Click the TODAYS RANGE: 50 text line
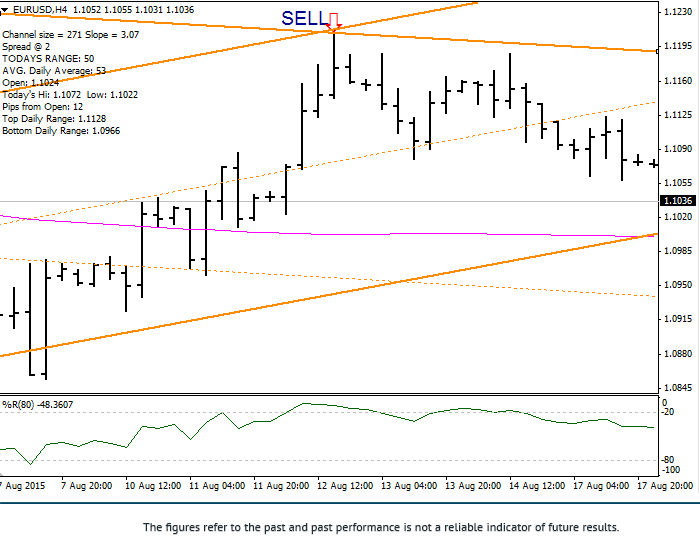This screenshot has height=552, width=700. coord(48,59)
